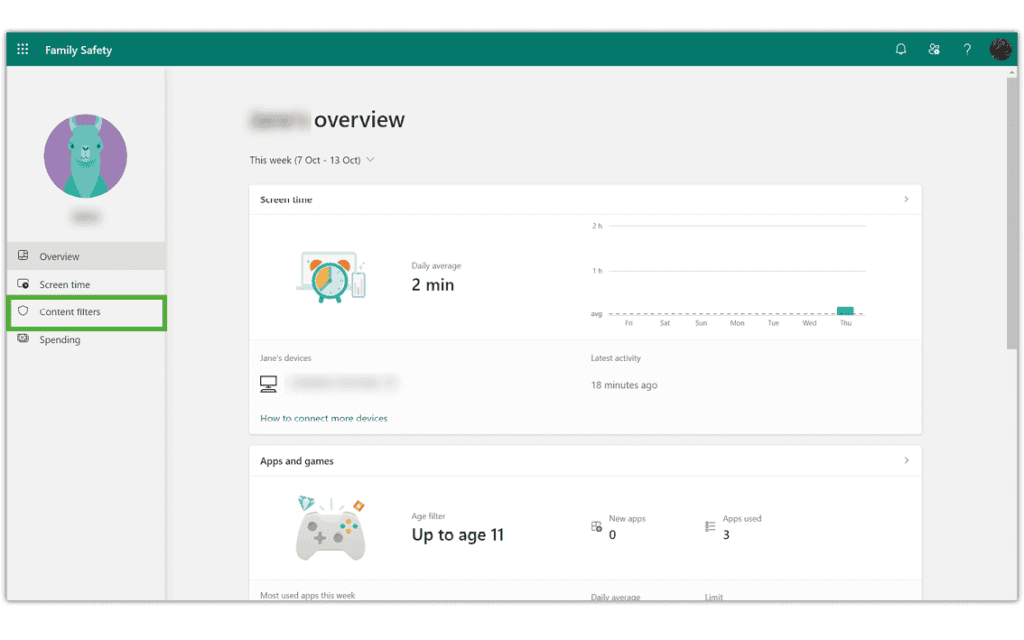Click the Spending wallet icon

(x=24, y=339)
